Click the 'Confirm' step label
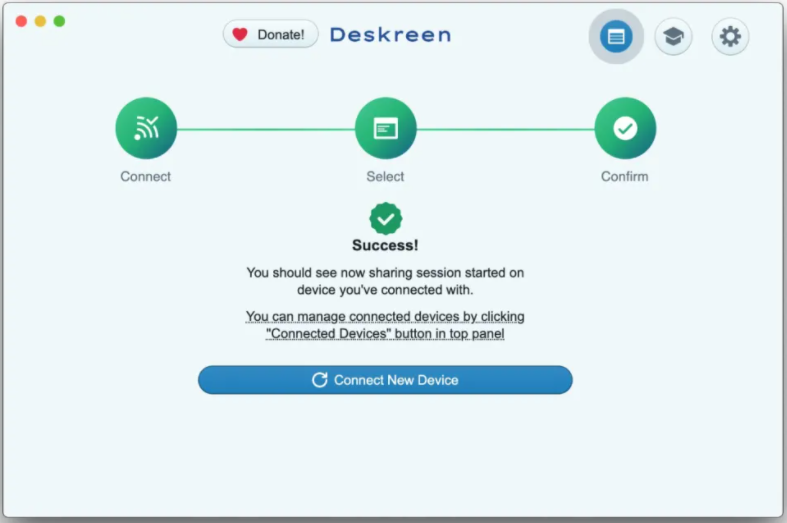This screenshot has height=523, width=787. tap(625, 176)
